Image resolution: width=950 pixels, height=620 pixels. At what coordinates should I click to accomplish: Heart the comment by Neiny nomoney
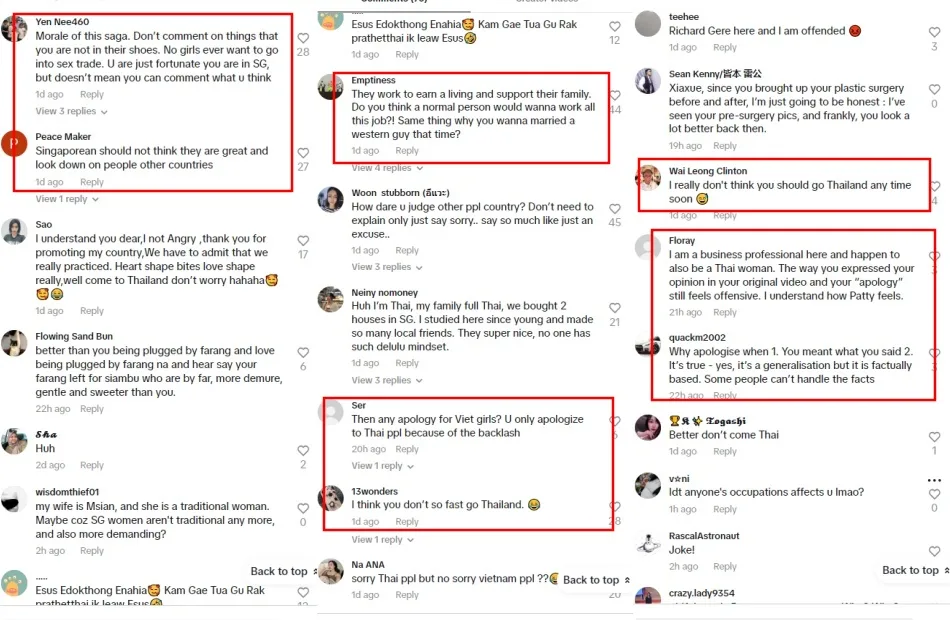point(615,308)
